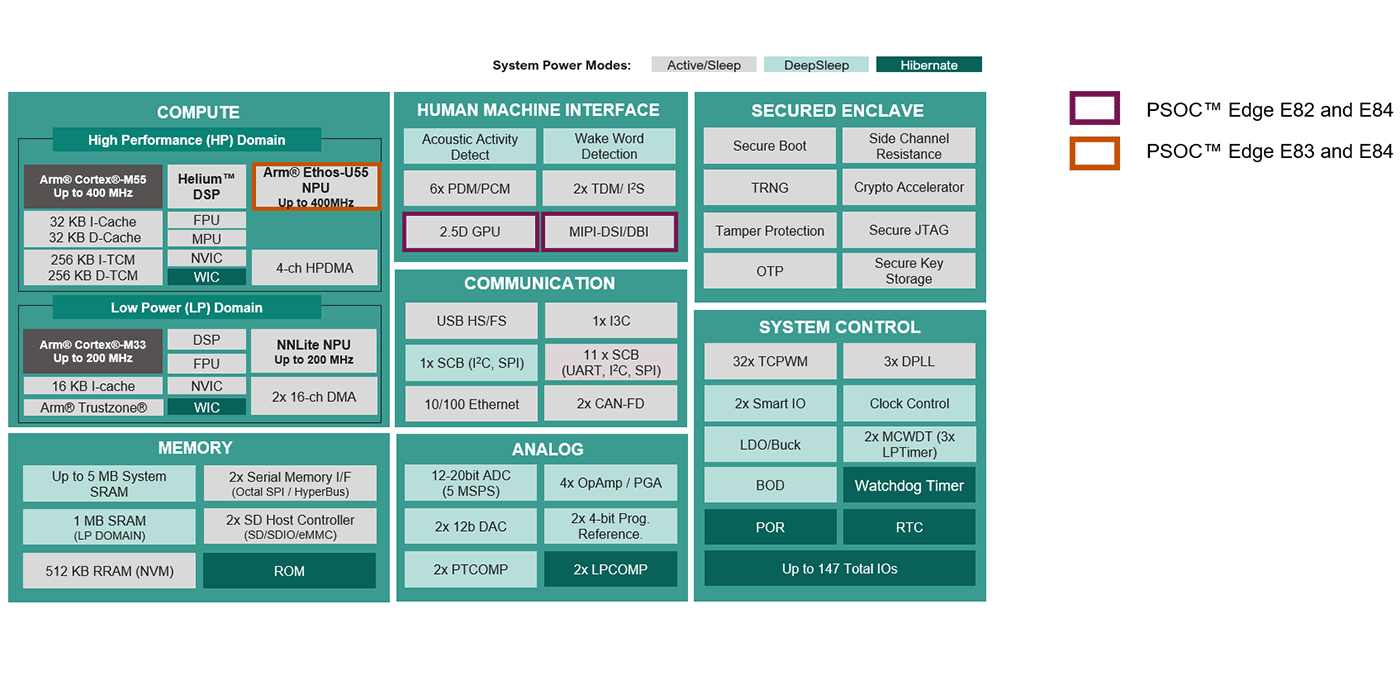Click the 2x SD Host Controller block
This screenshot has height=700, width=1400.
[290, 527]
